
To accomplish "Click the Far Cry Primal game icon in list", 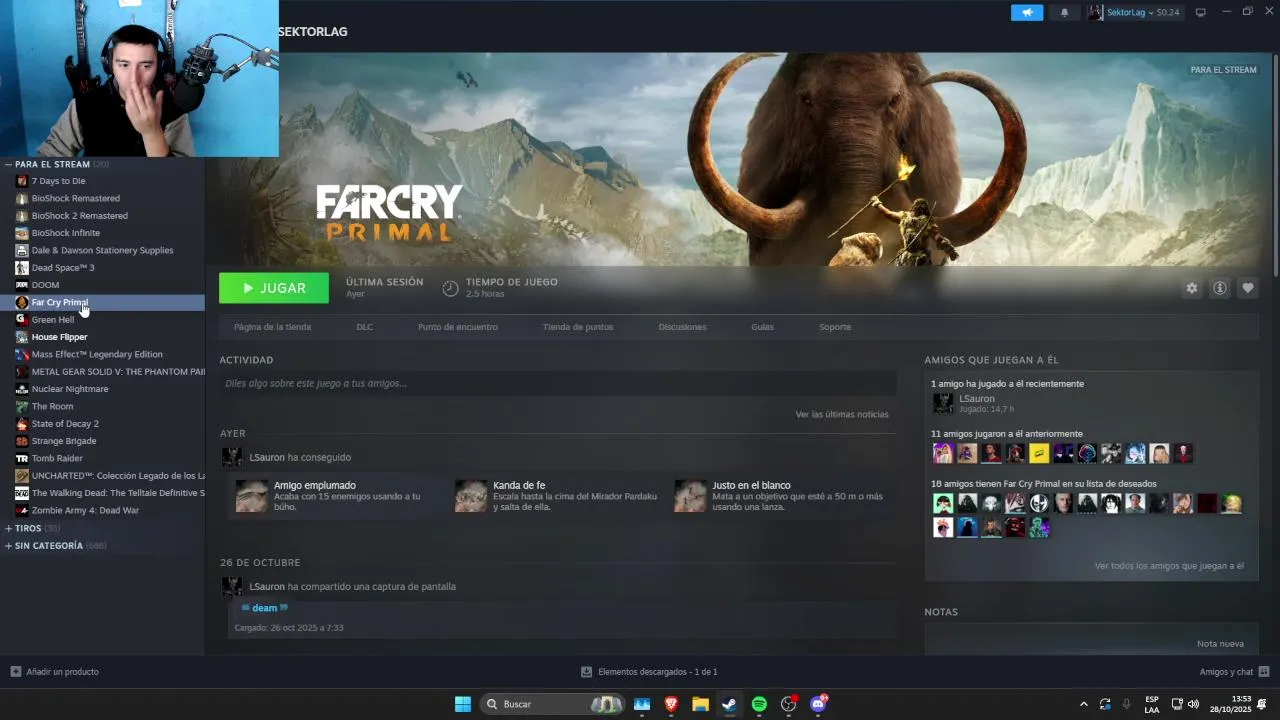I will click(x=22, y=302).
